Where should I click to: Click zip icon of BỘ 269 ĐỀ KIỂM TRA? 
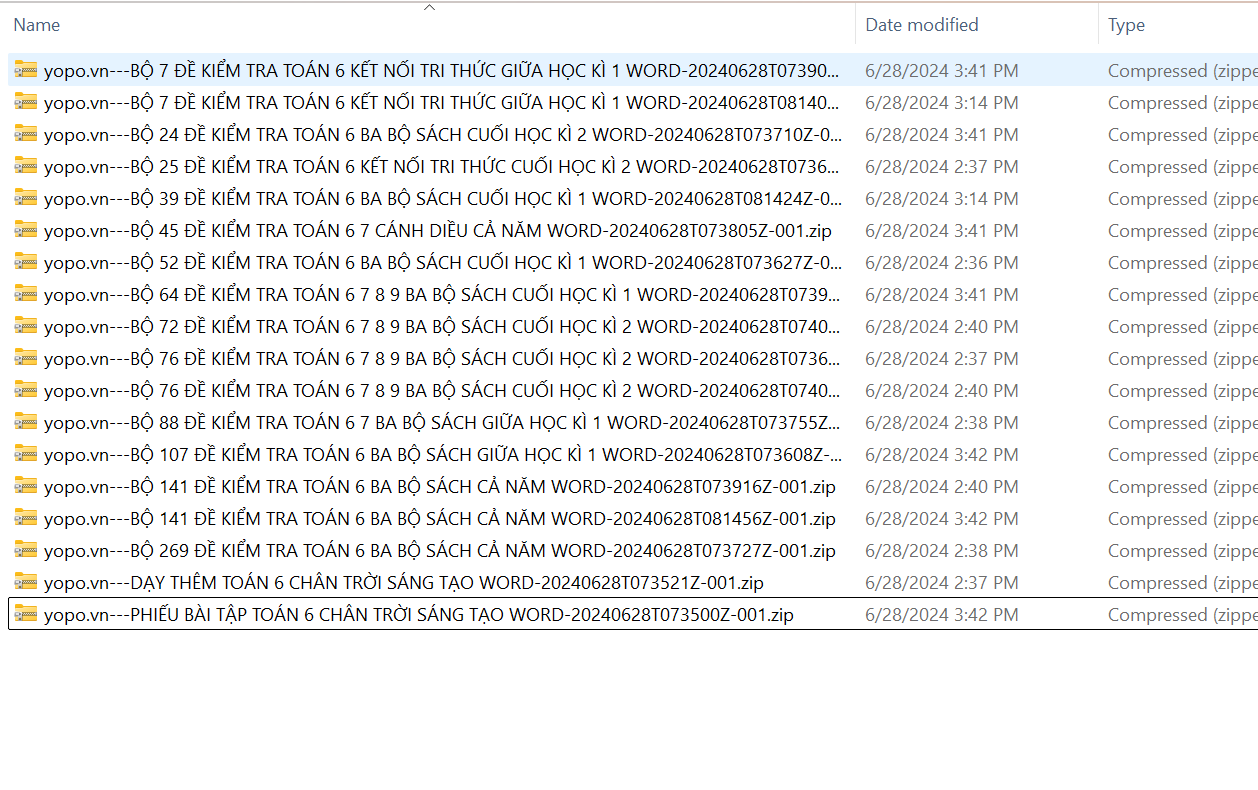click(x=26, y=551)
